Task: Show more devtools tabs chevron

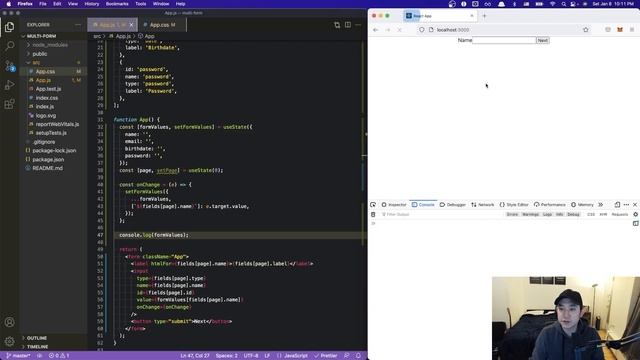Action: tap(600, 204)
